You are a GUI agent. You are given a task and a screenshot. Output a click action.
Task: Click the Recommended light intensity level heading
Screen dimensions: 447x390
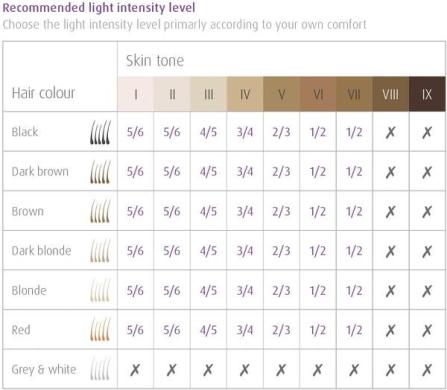99,8
